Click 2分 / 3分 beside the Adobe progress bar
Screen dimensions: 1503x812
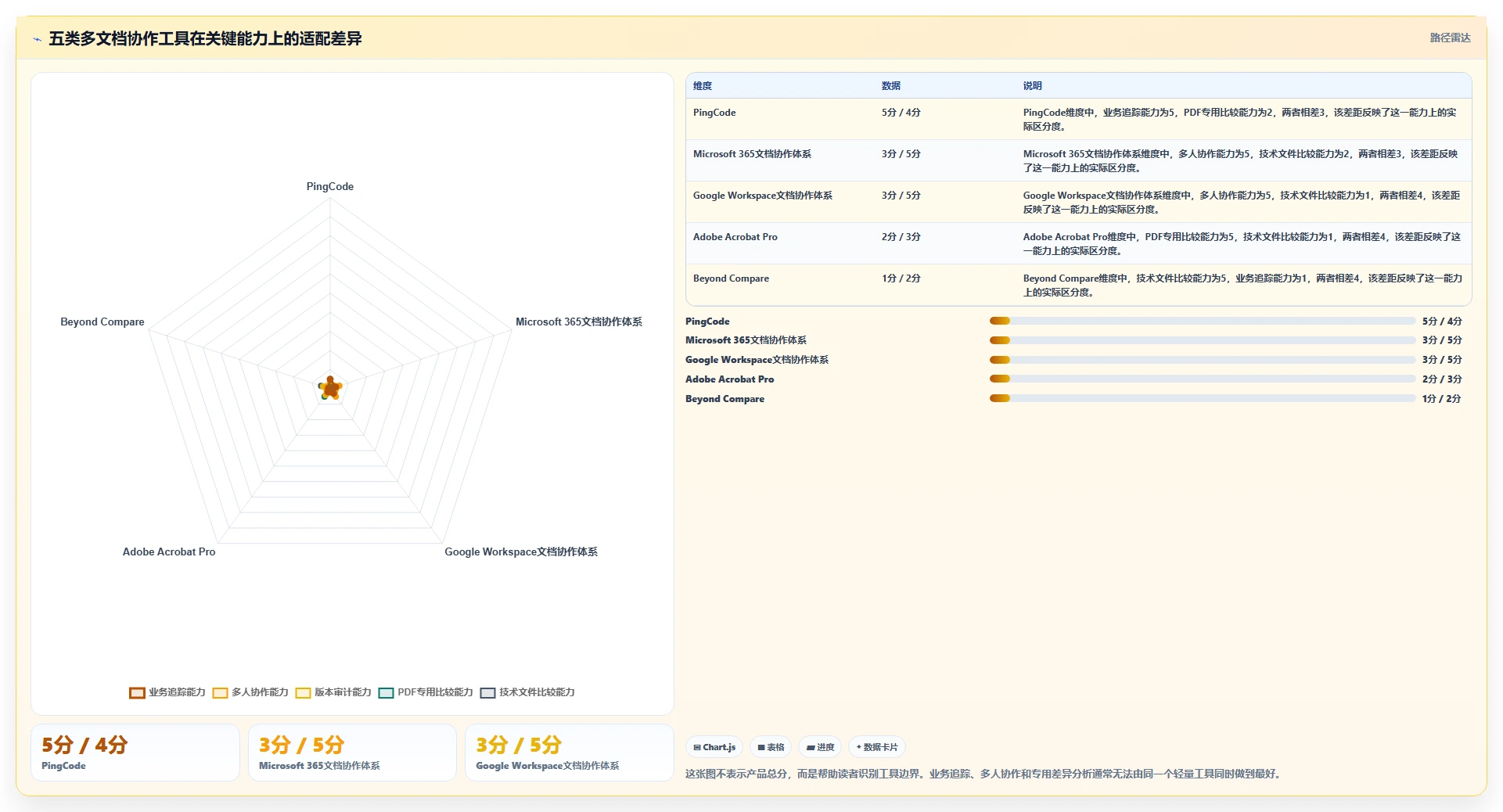1442,379
